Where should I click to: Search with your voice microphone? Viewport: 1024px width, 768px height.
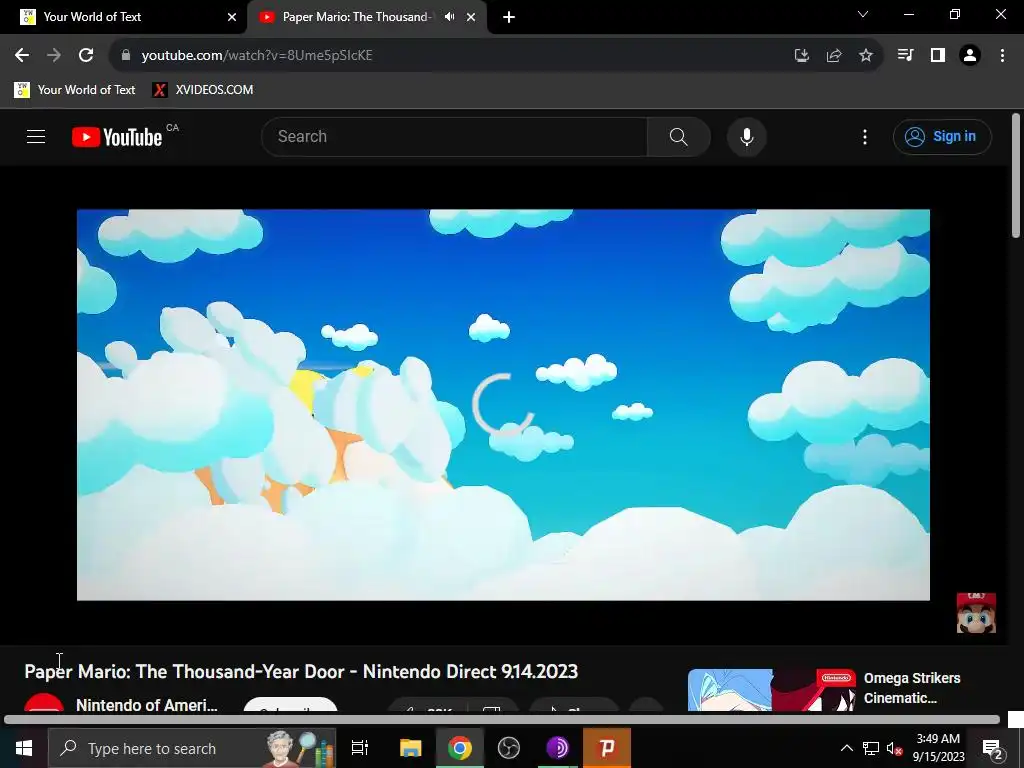[x=746, y=136]
